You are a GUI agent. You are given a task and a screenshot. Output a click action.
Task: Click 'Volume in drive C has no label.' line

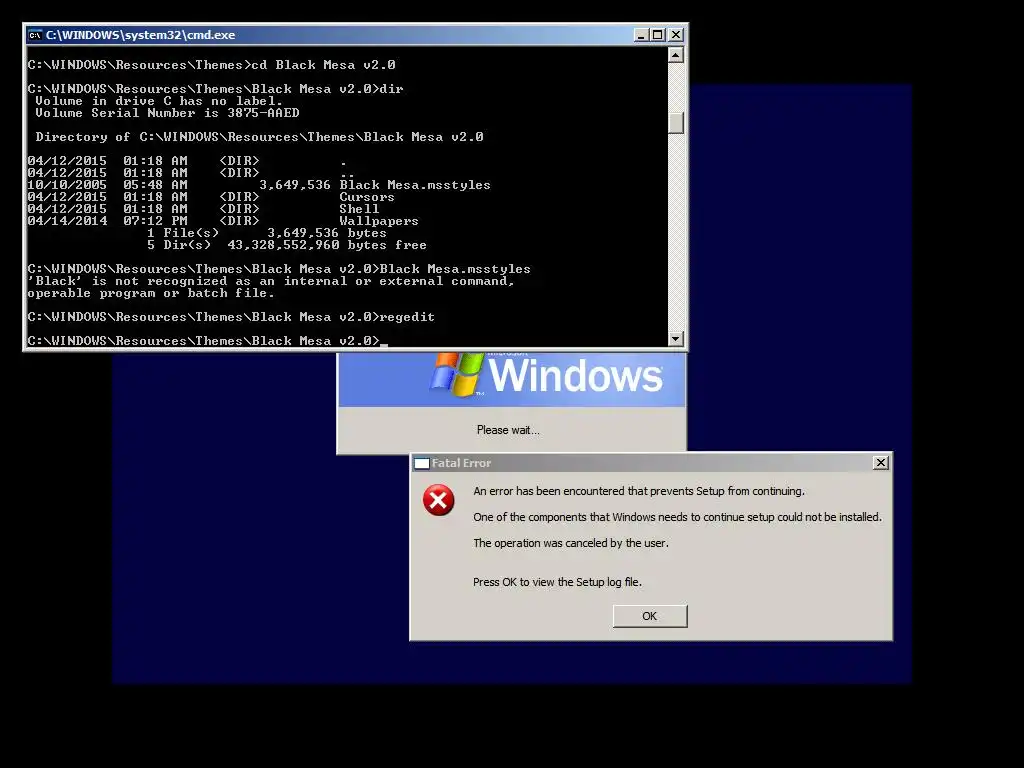pyautogui.click(x=159, y=101)
